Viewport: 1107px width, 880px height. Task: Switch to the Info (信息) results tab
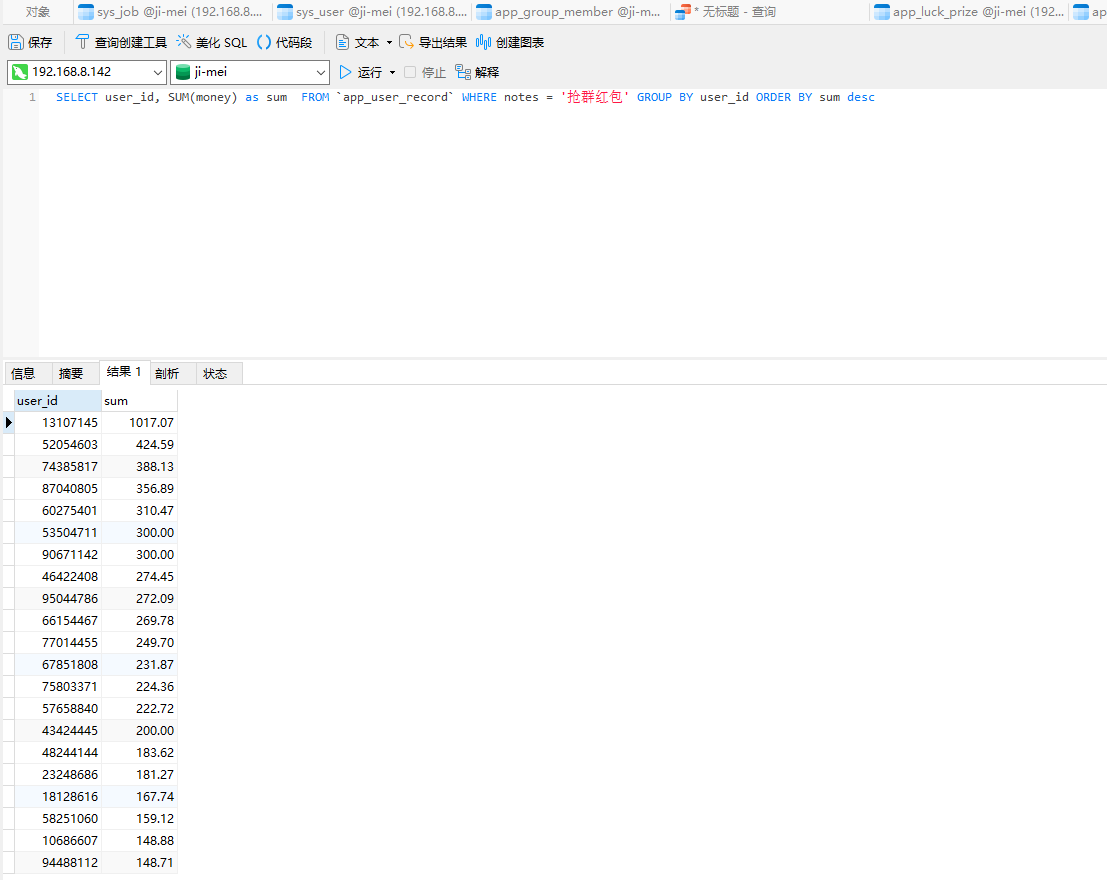[x=23, y=374]
